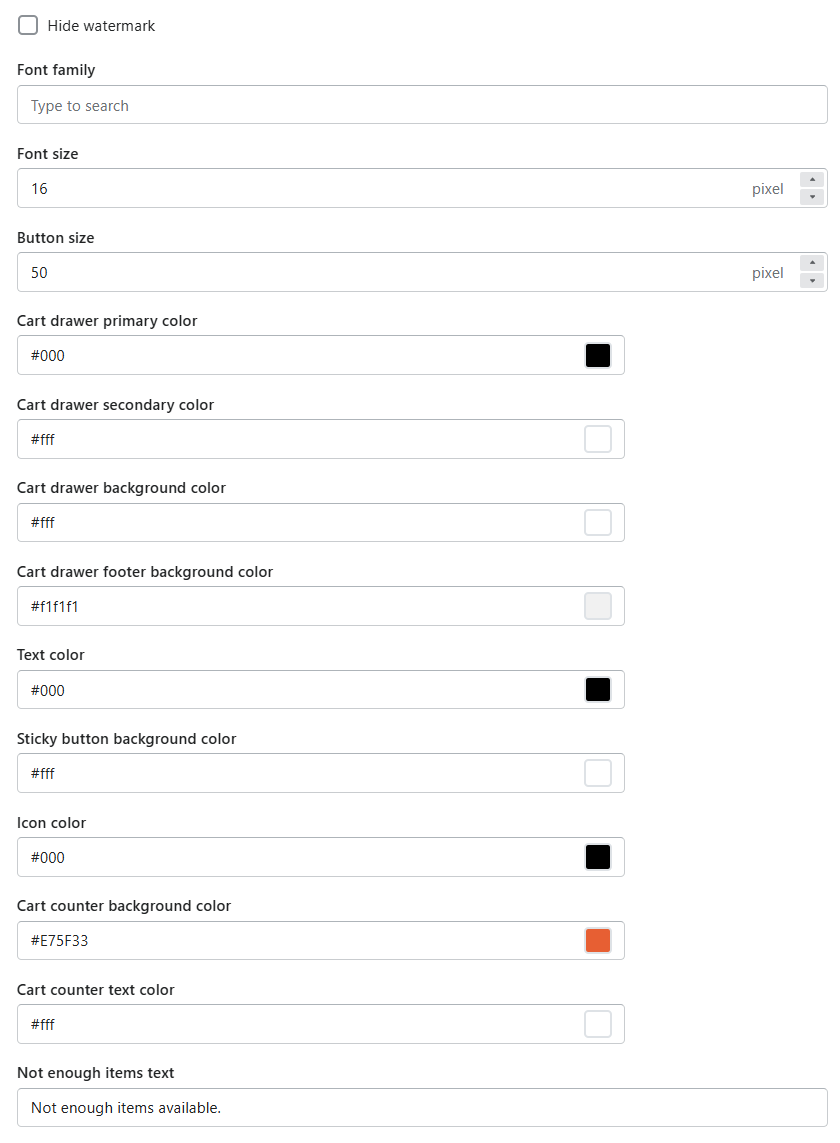Open orange Cart counter background color swatch
Viewport: 840px width, 1143px height.
click(x=598, y=941)
